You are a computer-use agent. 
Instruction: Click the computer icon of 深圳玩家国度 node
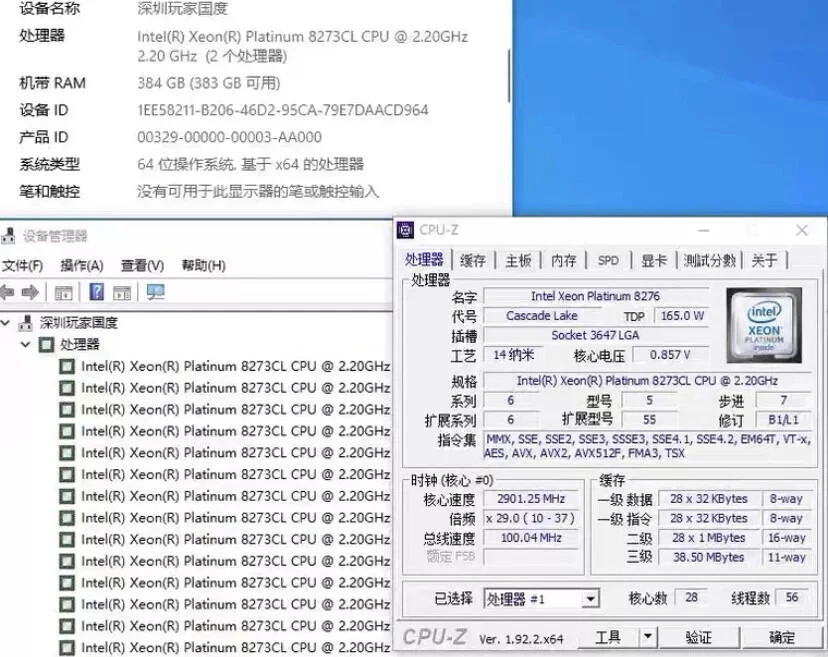coord(25,323)
